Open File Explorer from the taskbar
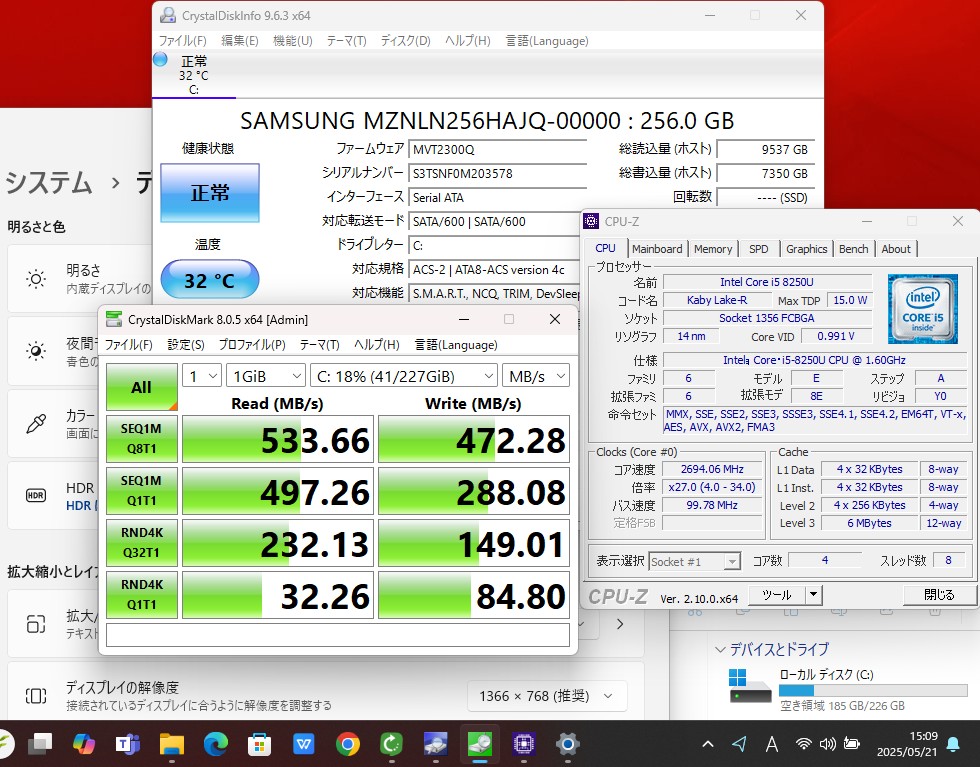The width and height of the screenshot is (980, 767). coord(171,744)
